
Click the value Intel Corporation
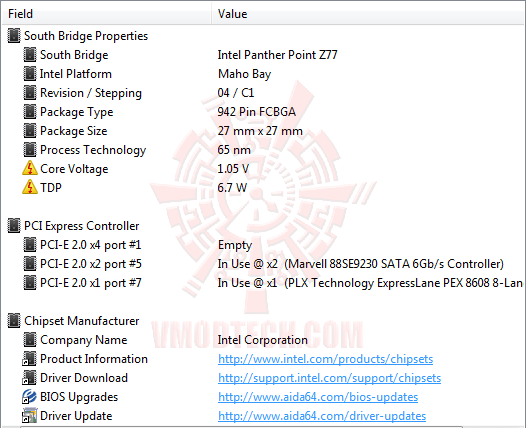coord(263,340)
